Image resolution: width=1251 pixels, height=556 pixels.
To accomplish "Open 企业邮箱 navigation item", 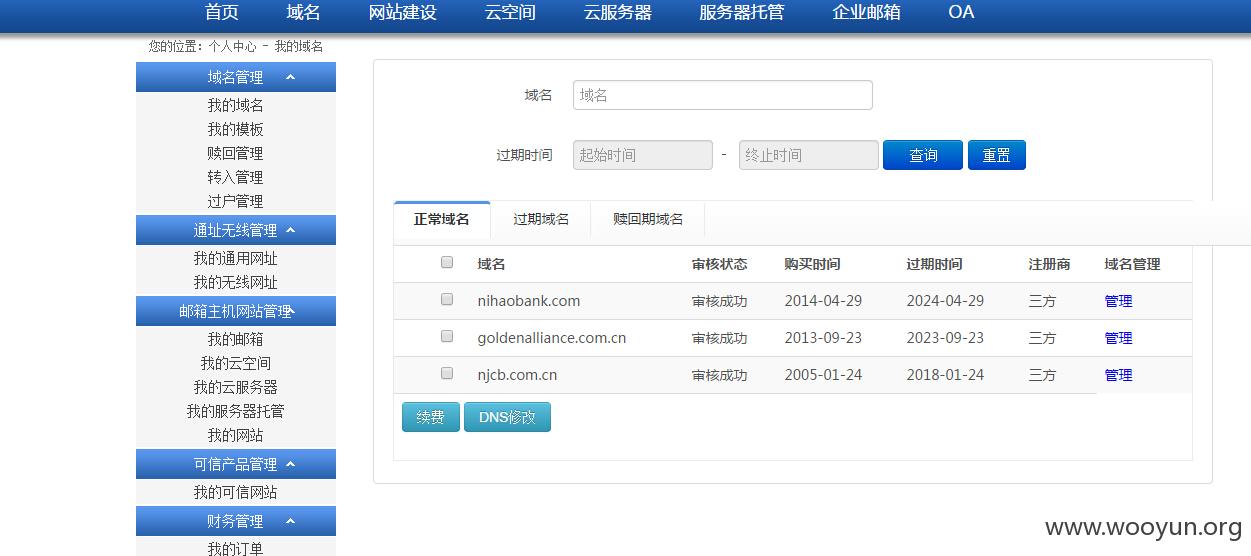I will click(x=866, y=12).
